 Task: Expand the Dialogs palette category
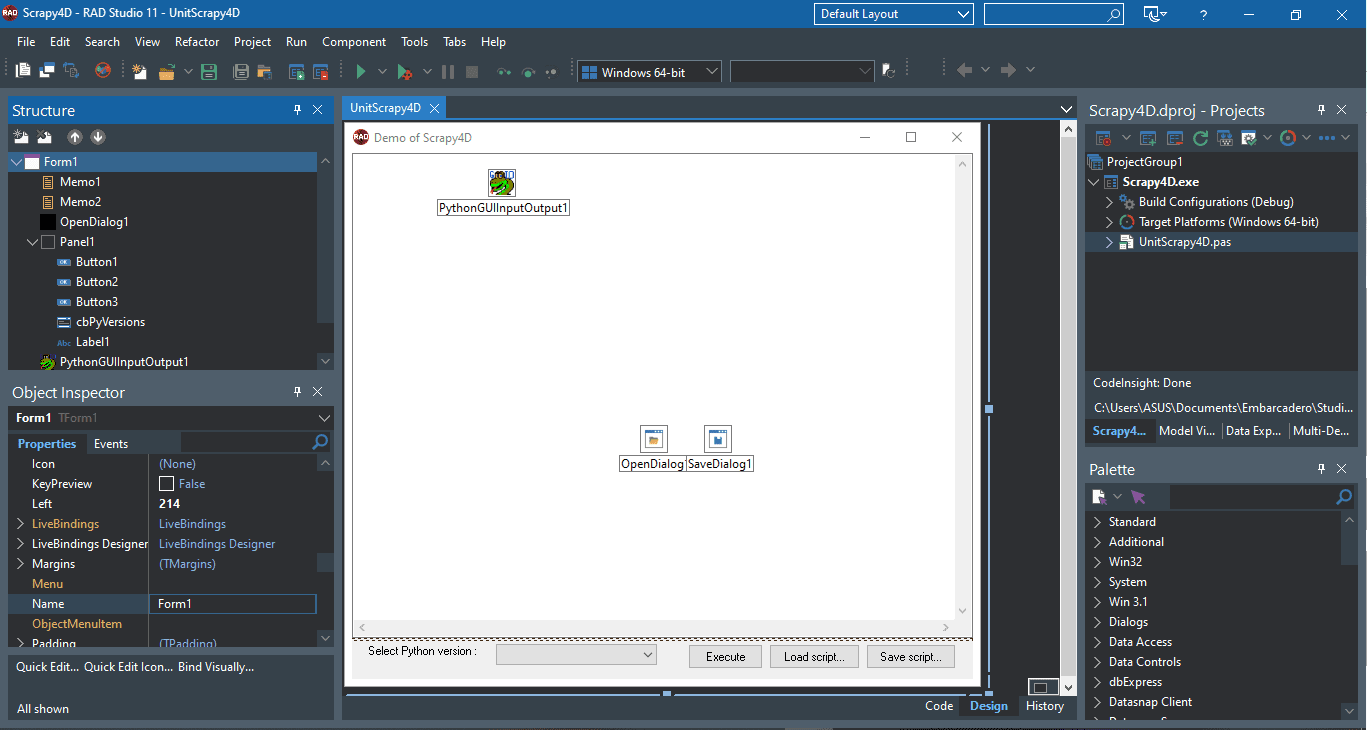1097,622
